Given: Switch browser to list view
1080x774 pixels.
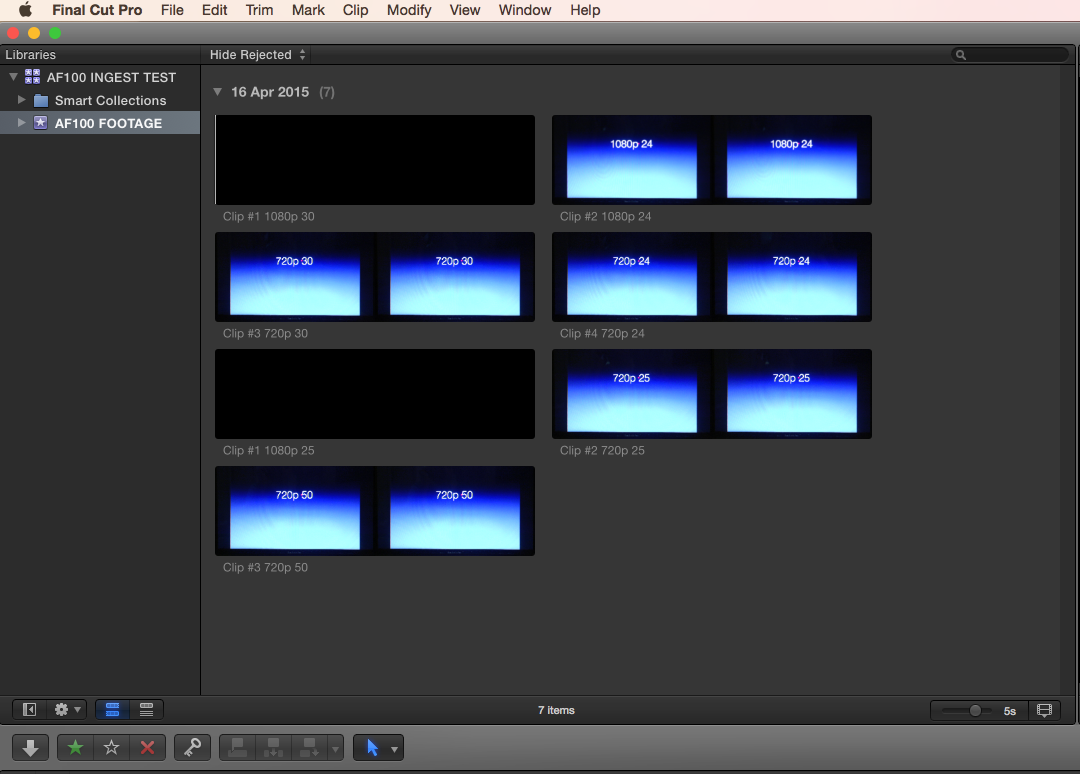Looking at the screenshot, I should coord(146,710).
